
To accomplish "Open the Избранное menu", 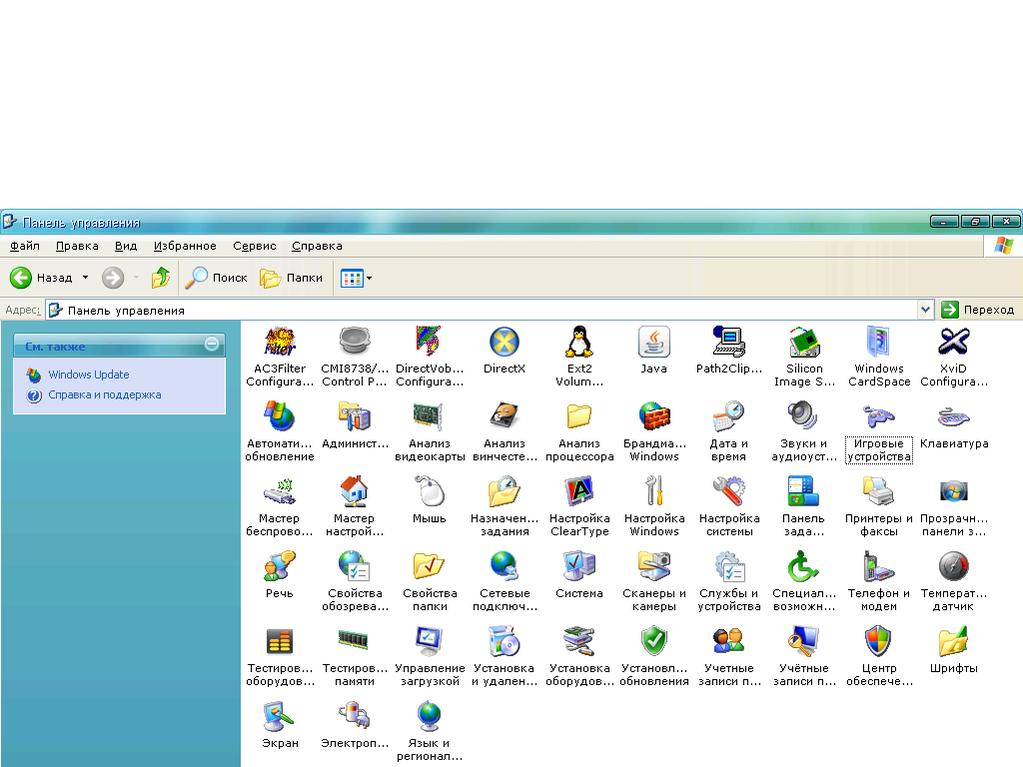I will pyautogui.click(x=185, y=246).
